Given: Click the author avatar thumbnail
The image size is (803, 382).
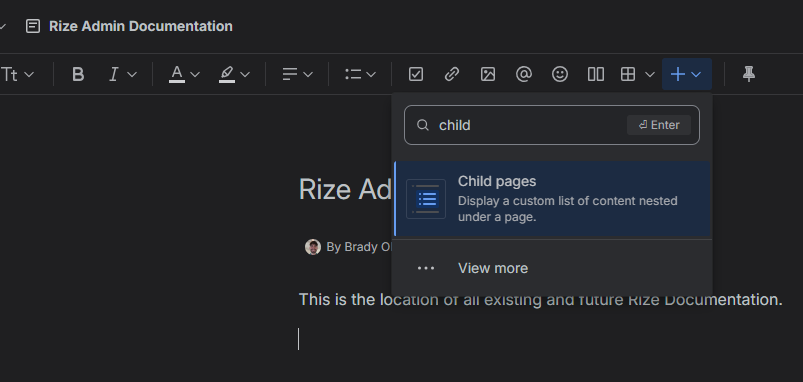Looking at the screenshot, I should (x=312, y=247).
